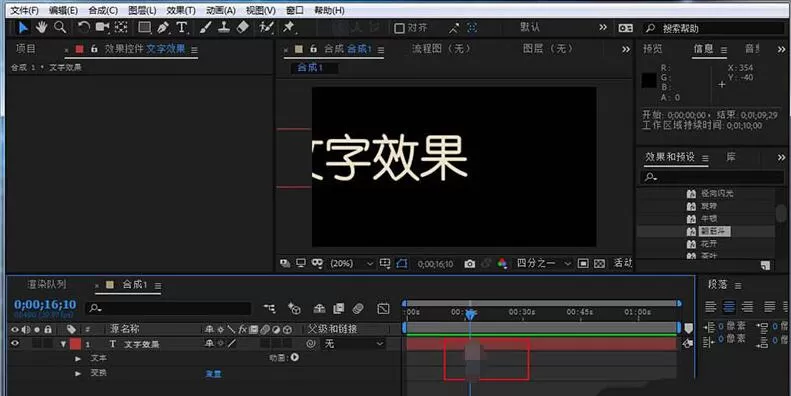This screenshot has width=791, height=396.
Task: Click the left align paragraph icon
Action: pyautogui.click(x=710, y=306)
